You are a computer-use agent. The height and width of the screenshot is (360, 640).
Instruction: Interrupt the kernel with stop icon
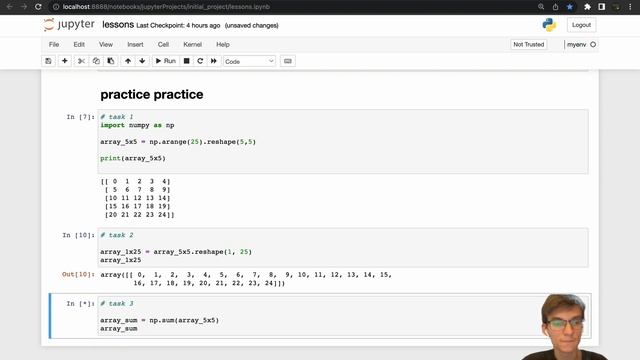(x=187, y=61)
